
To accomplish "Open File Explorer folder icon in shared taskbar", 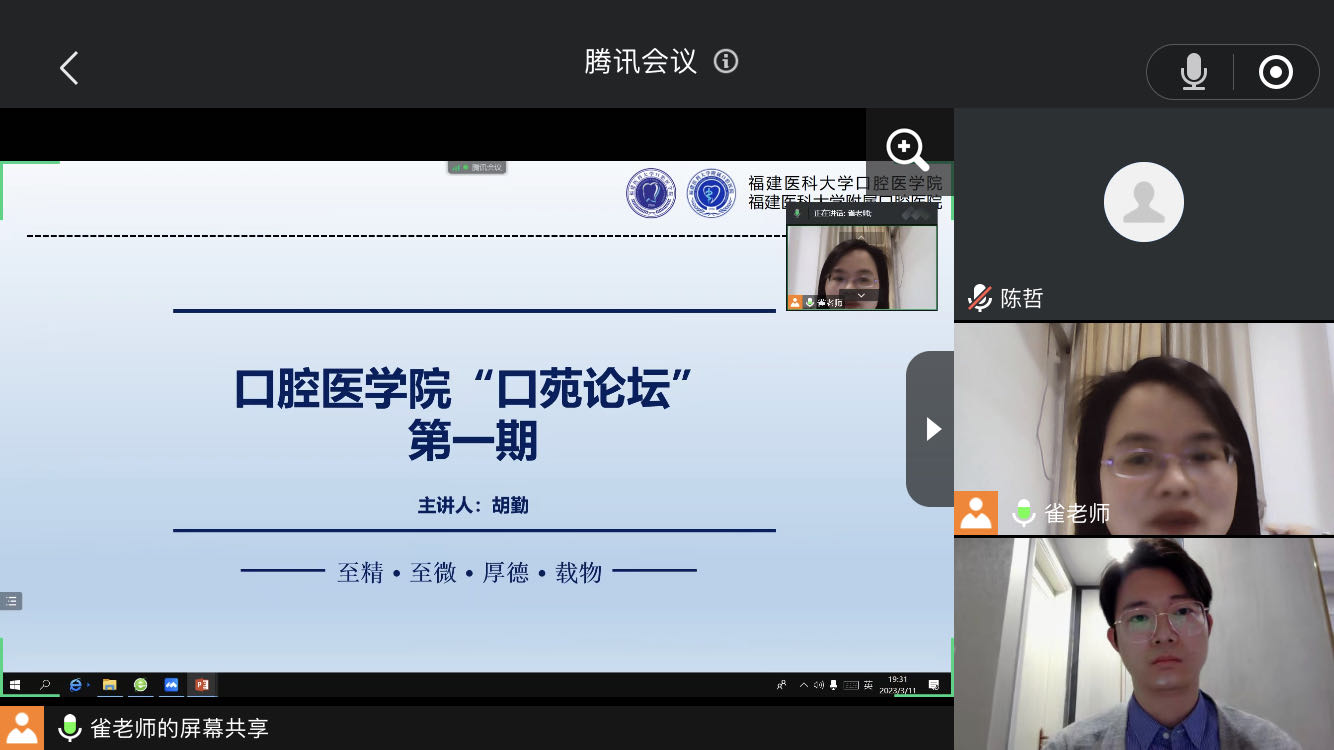I will point(109,685).
